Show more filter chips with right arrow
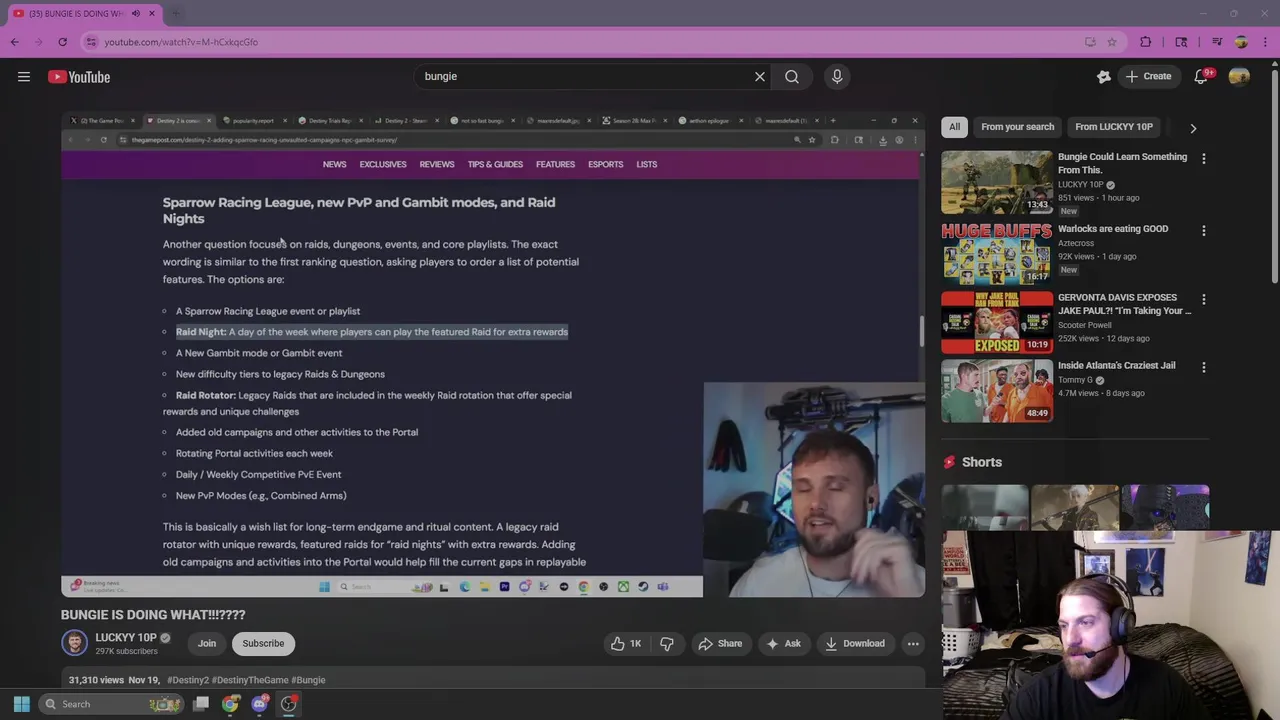Image resolution: width=1280 pixels, height=720 pixels. coord(1192,128)
